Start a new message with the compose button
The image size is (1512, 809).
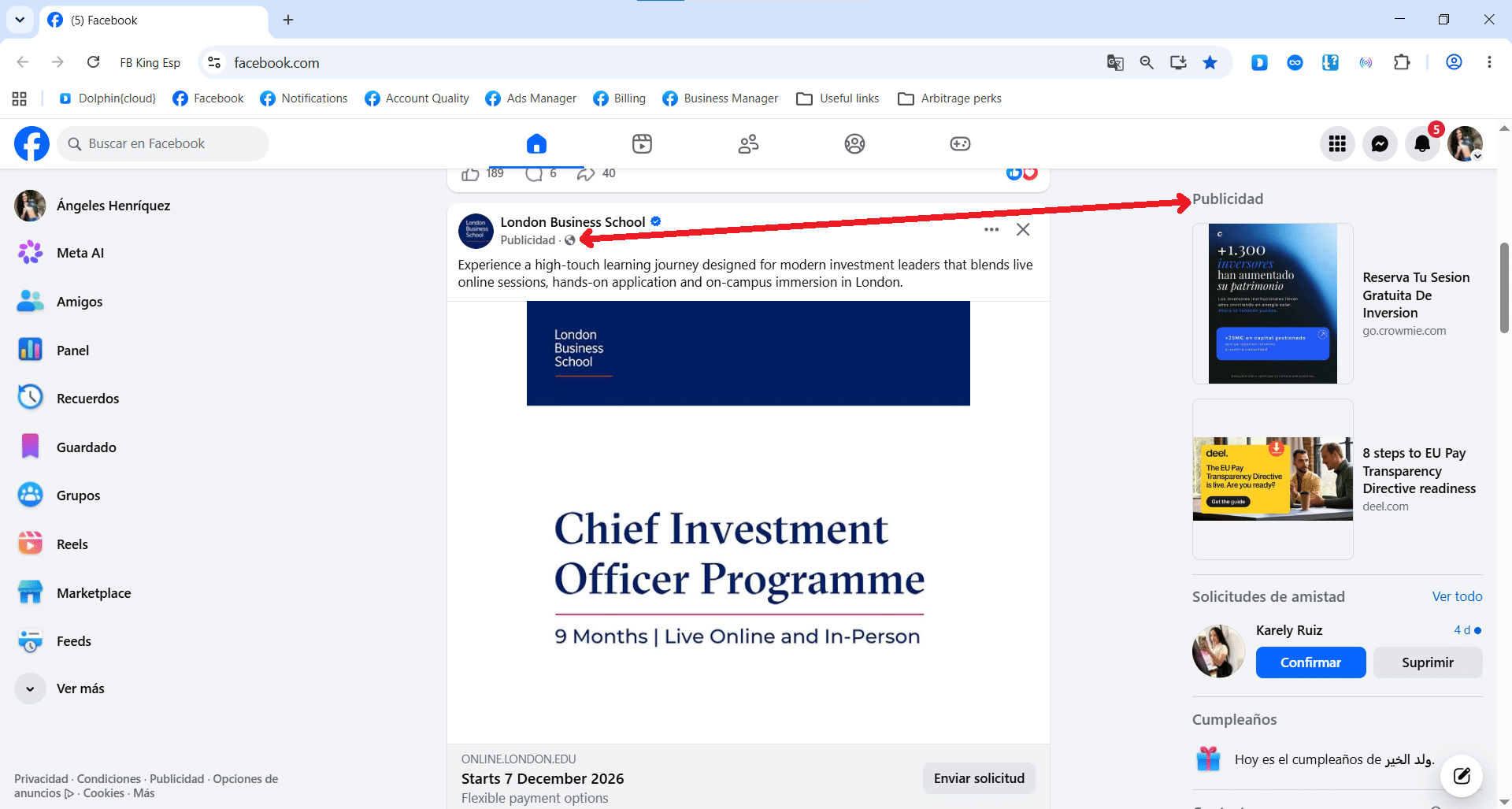1462,776
